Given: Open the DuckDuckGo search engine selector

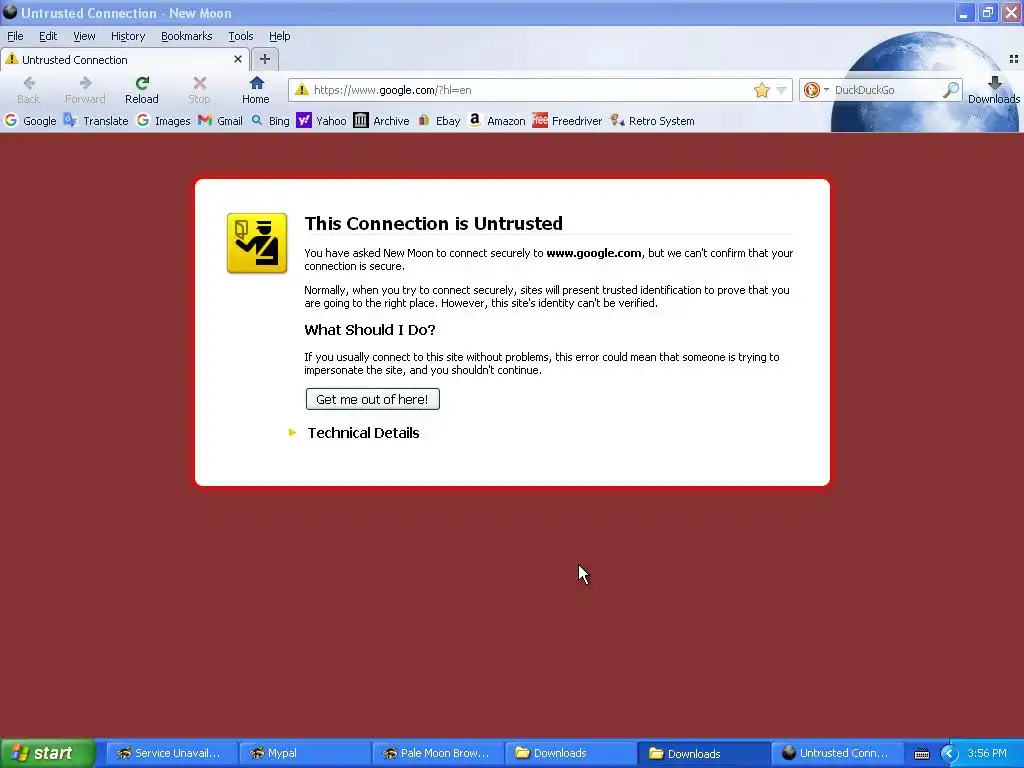Looking at the screenshot, I should tap(816, 90).
